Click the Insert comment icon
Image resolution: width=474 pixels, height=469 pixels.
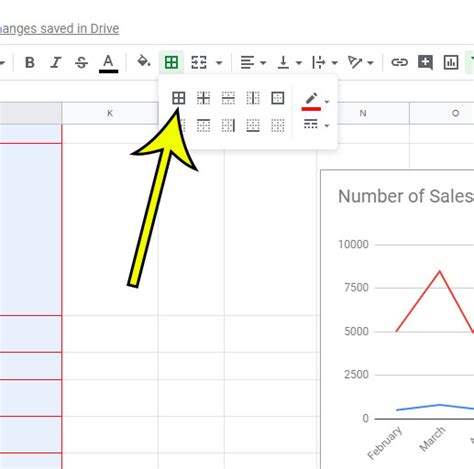point(425,62)
